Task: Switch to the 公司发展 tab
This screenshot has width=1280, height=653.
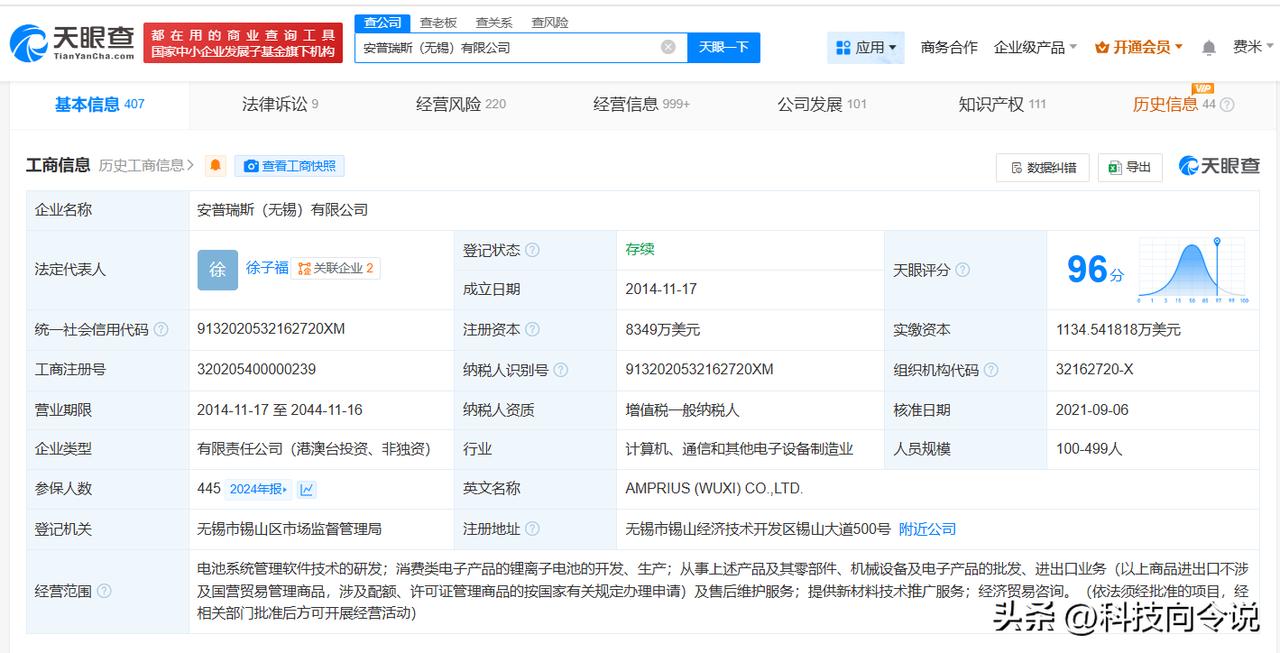Action: pos(822,104)
